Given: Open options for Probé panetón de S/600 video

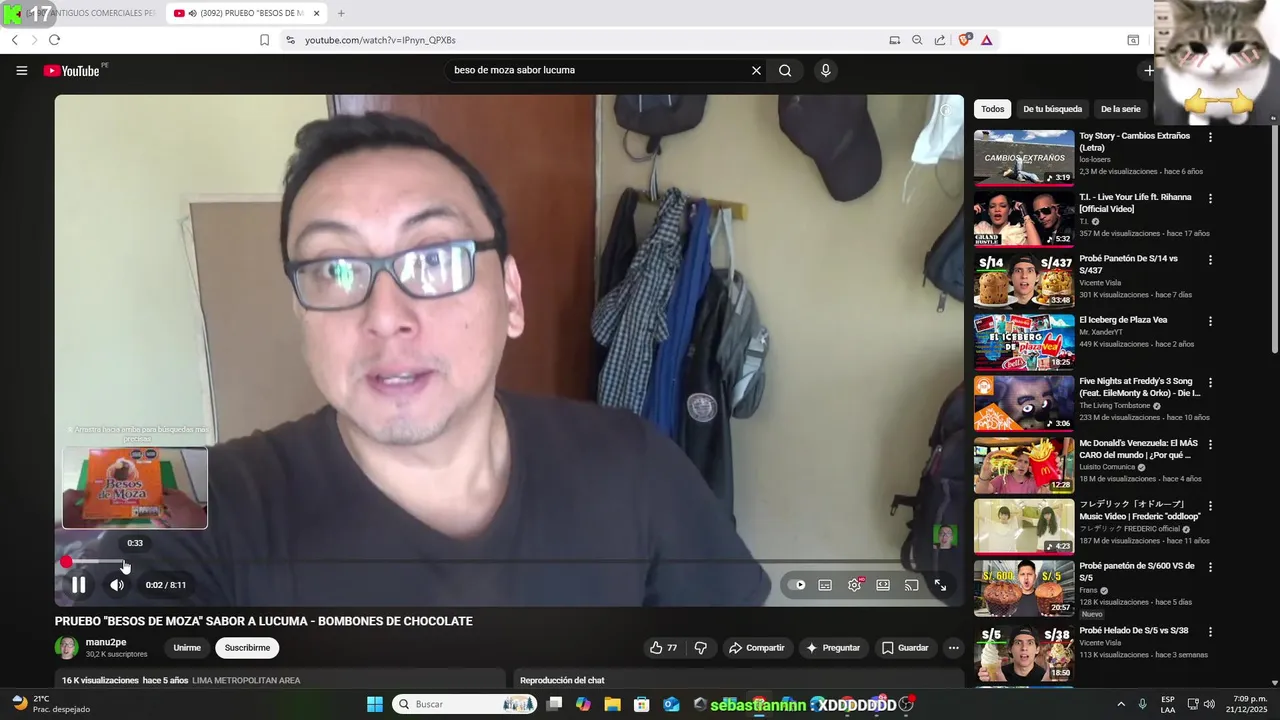Looking at the screenshot, I should pyautogui.click(x=1210, y=567).
